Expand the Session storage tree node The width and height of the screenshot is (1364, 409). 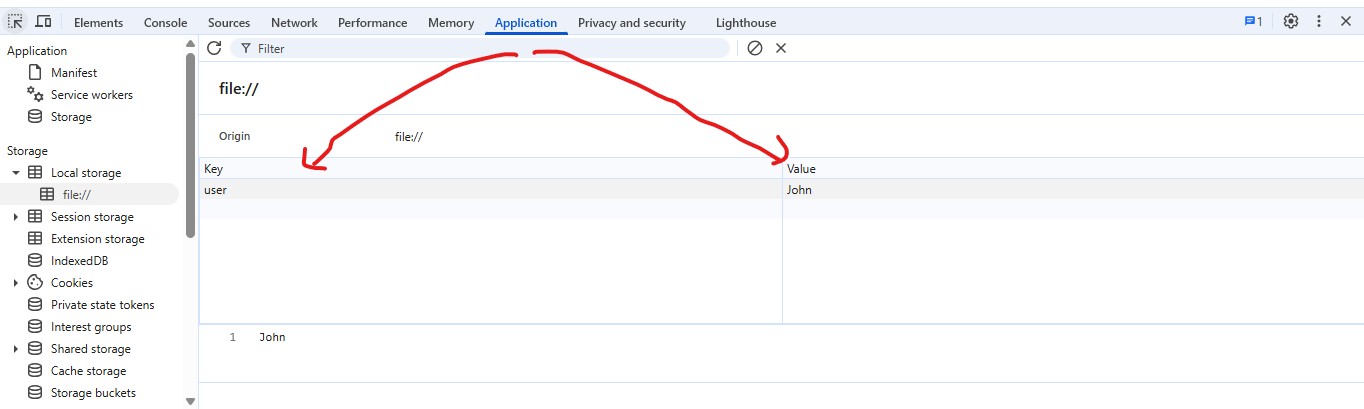tap(16, 217)
